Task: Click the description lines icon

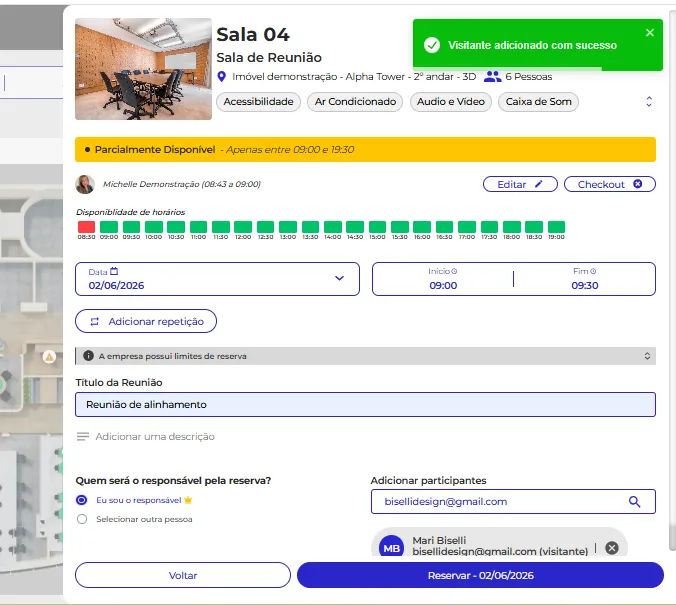Action: point(83,437)
